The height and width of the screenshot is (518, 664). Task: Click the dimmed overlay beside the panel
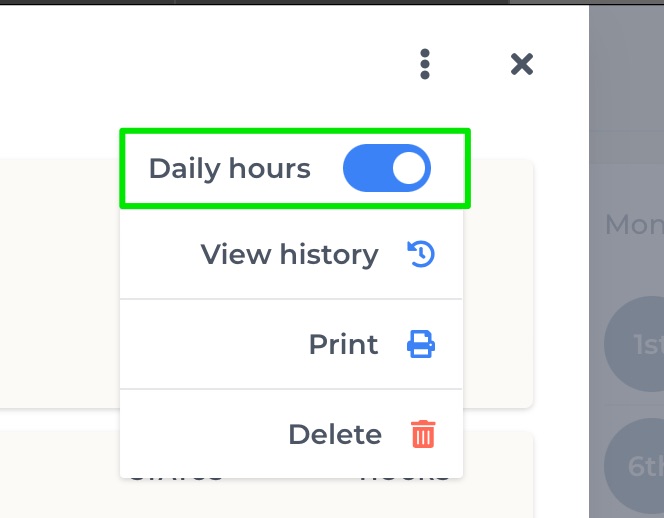pos(626,85)
